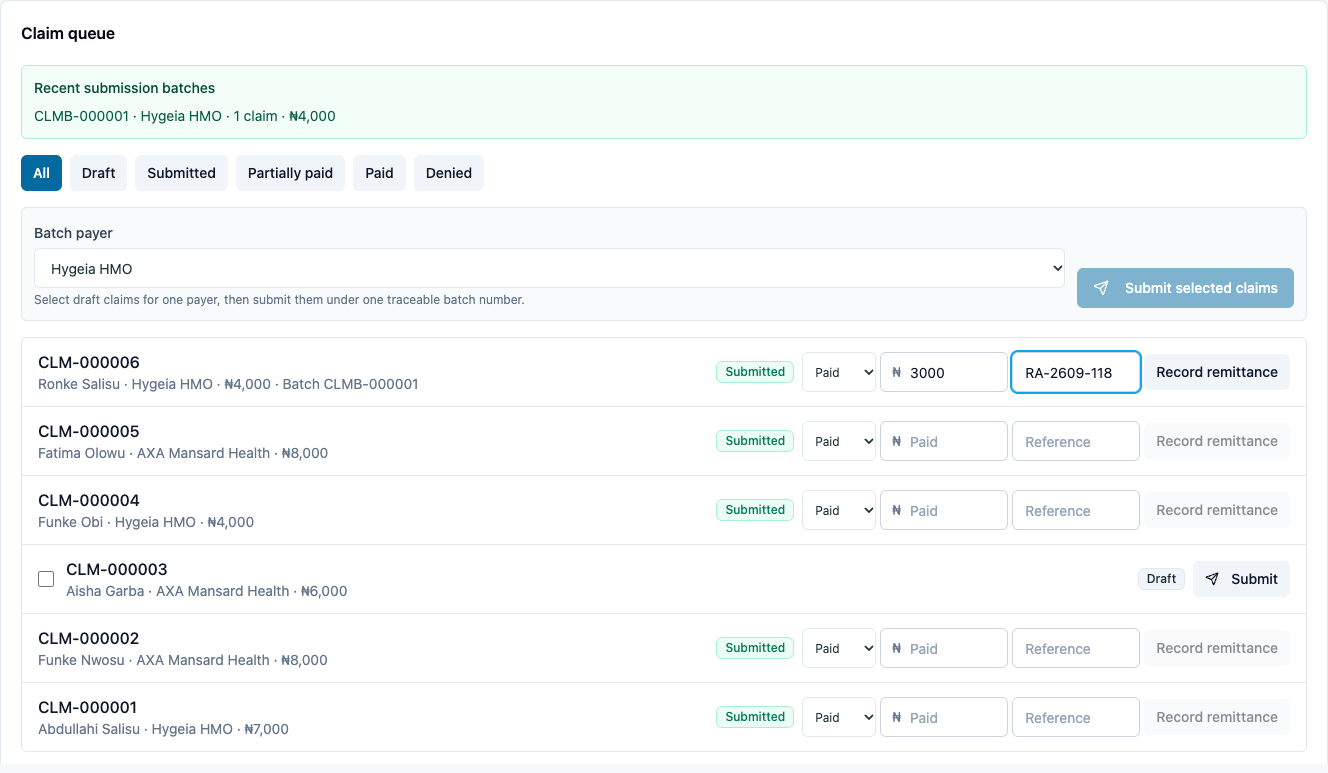Record remittance for CLM-000001
The image size is (1328, 773).
[1217, 717]
